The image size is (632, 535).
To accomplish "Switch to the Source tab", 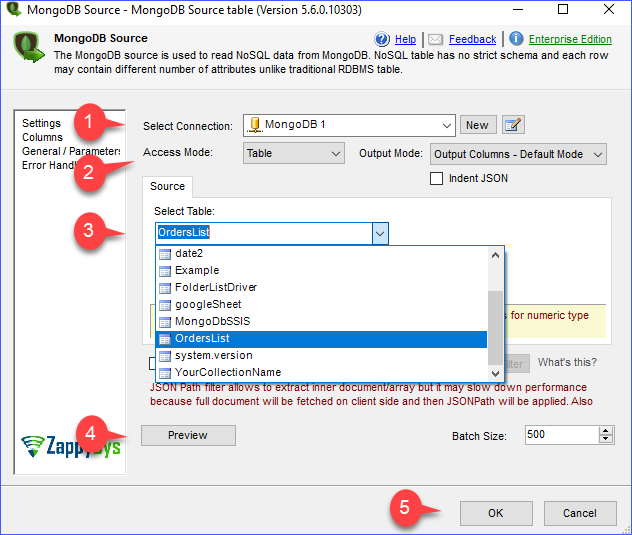I will (167, 187).
